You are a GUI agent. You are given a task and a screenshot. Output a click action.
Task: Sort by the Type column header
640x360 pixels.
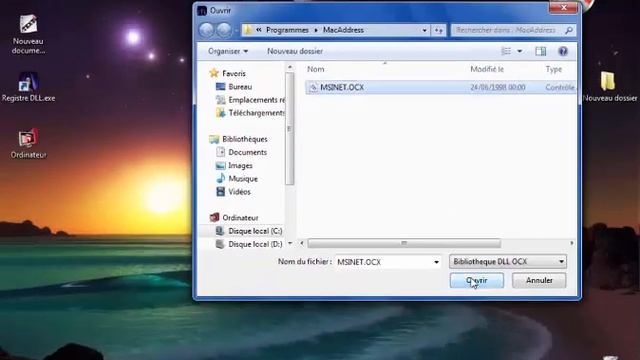[x=554, y=69]
